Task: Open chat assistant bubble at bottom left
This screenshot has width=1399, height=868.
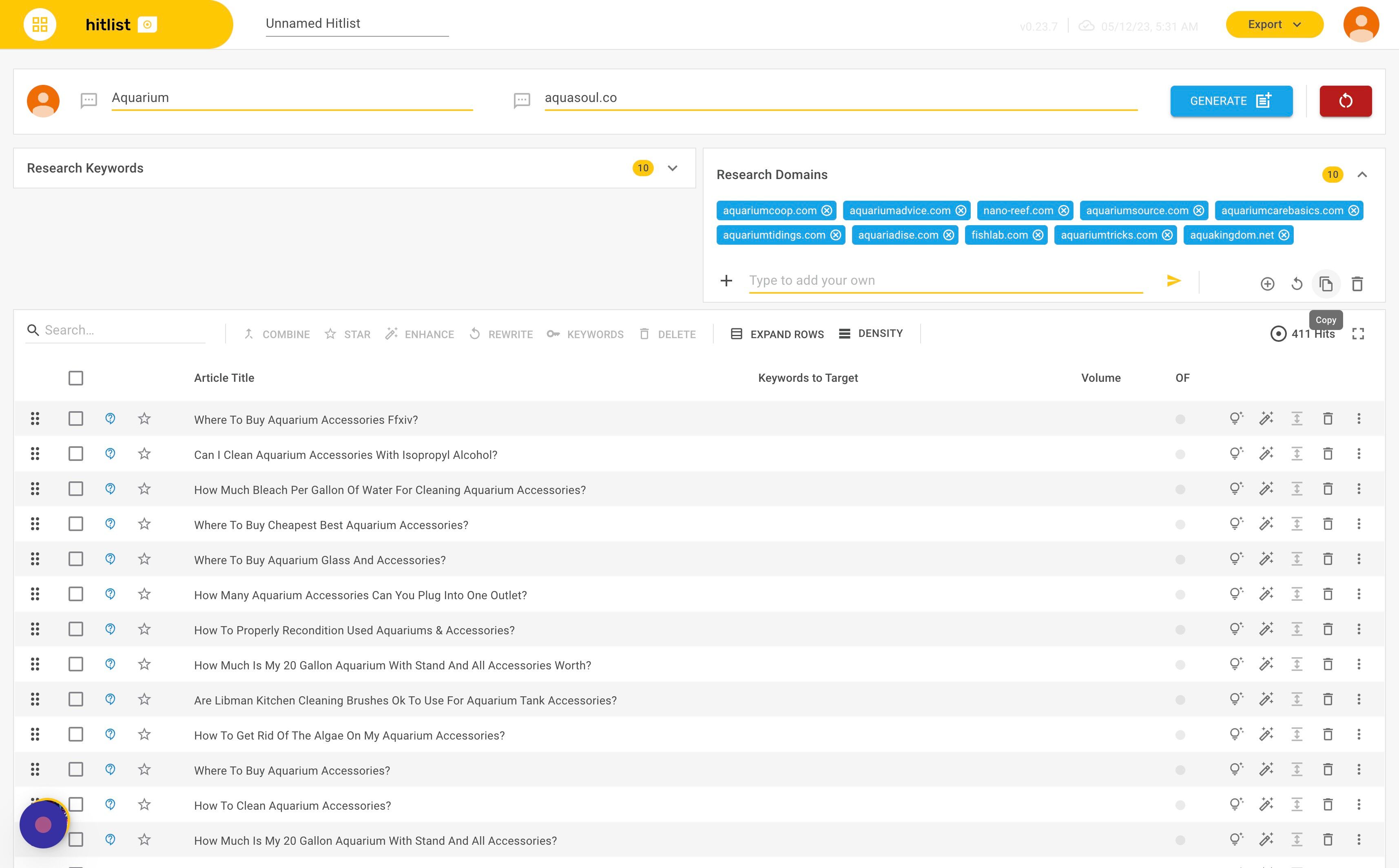Action: pos(43,824)
